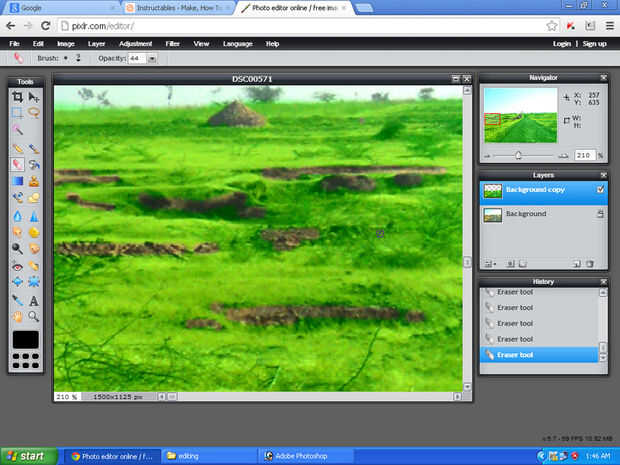Select the Move tool
The width and height of the screenshot is (620, 465).
tap(34, 97)
